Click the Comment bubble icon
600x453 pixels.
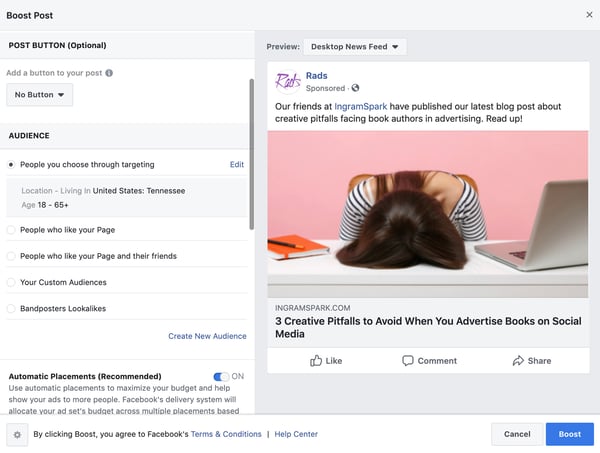[x=408, y=360]
